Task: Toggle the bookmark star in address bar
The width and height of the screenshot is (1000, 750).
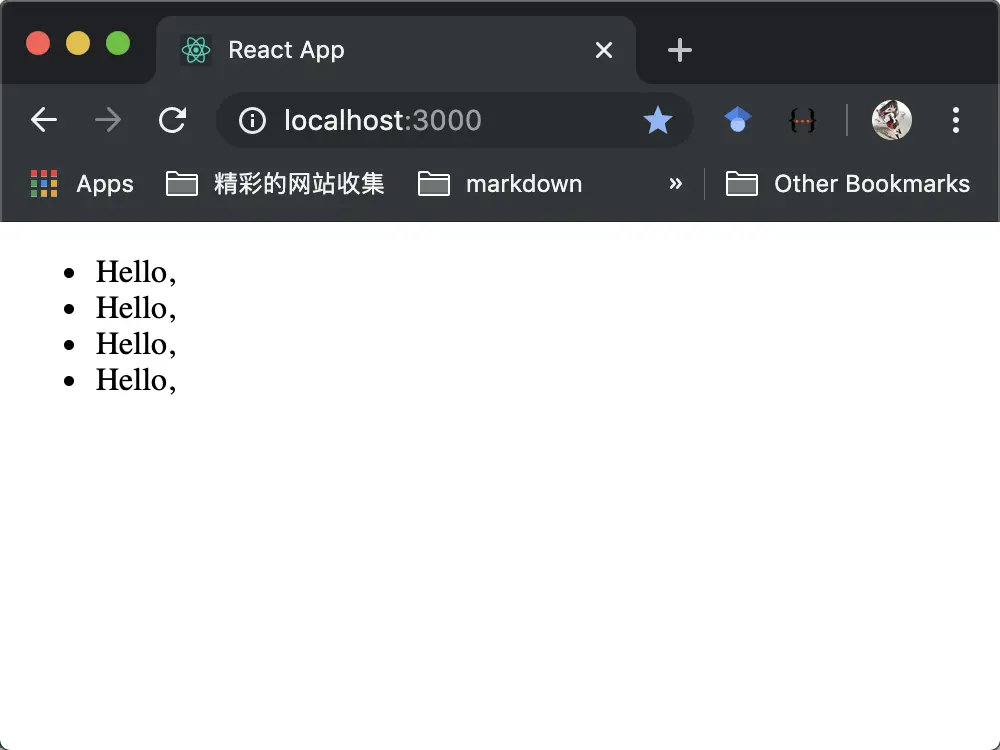Action: (658, 120)
